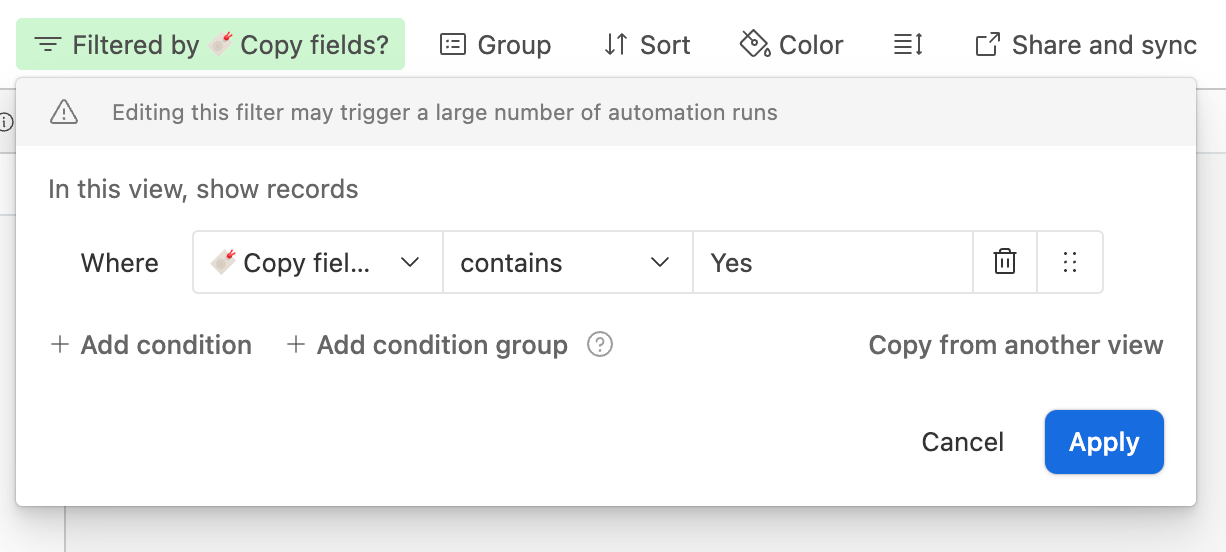Click the row height icon
Viewport: 1226px width, 552px height.
pos(908,44)
